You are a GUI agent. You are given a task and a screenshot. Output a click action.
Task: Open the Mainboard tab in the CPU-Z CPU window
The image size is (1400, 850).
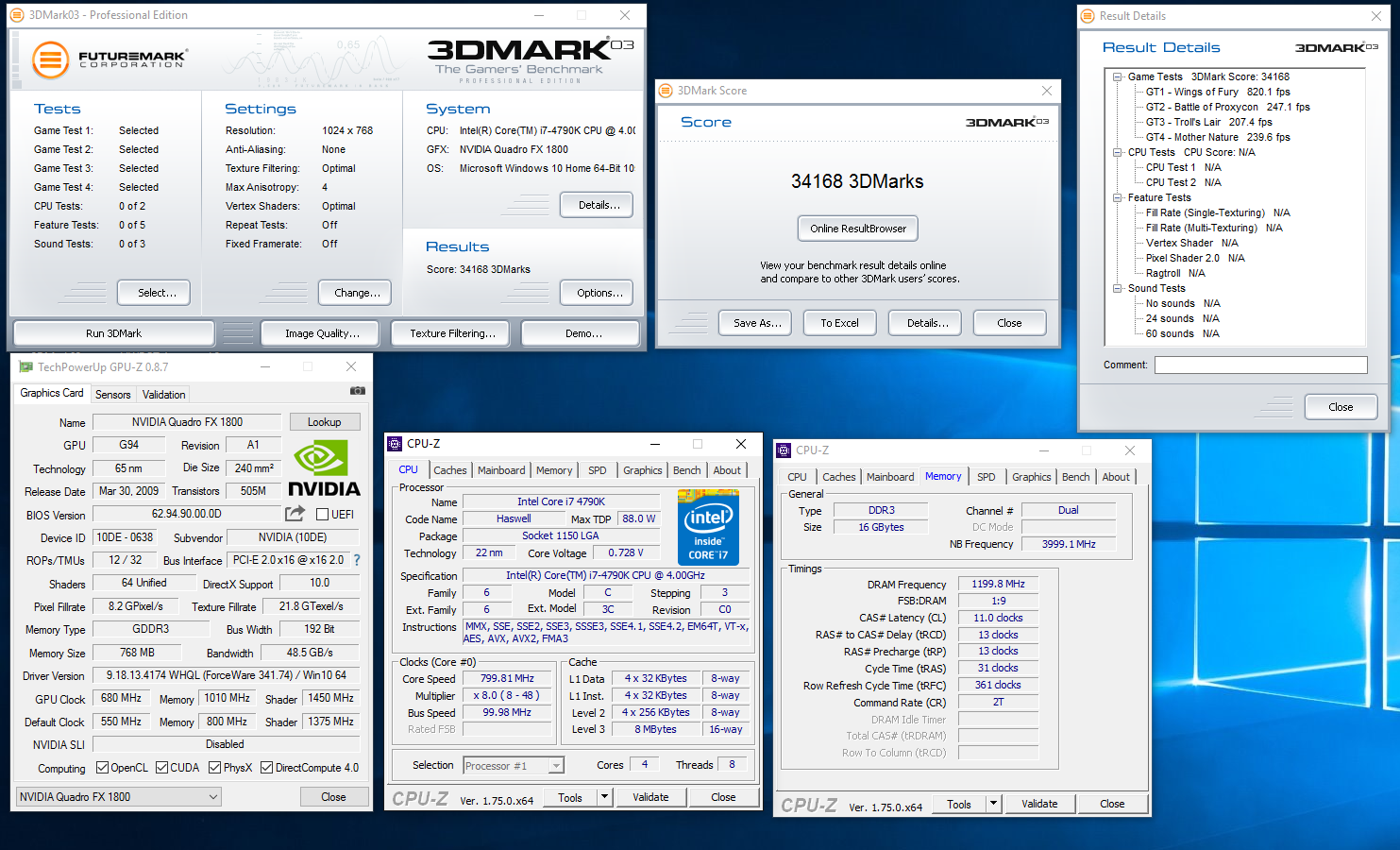click(501, 470)
